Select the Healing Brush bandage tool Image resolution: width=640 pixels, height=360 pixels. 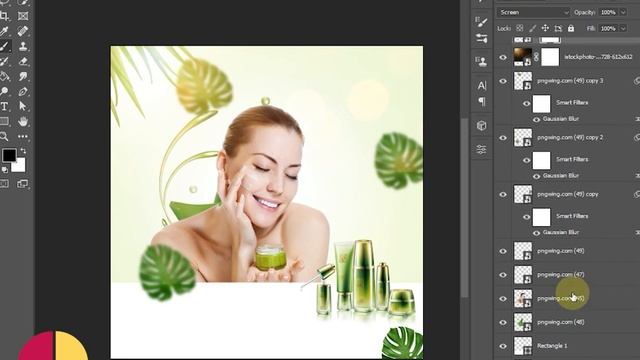(23, 31)
